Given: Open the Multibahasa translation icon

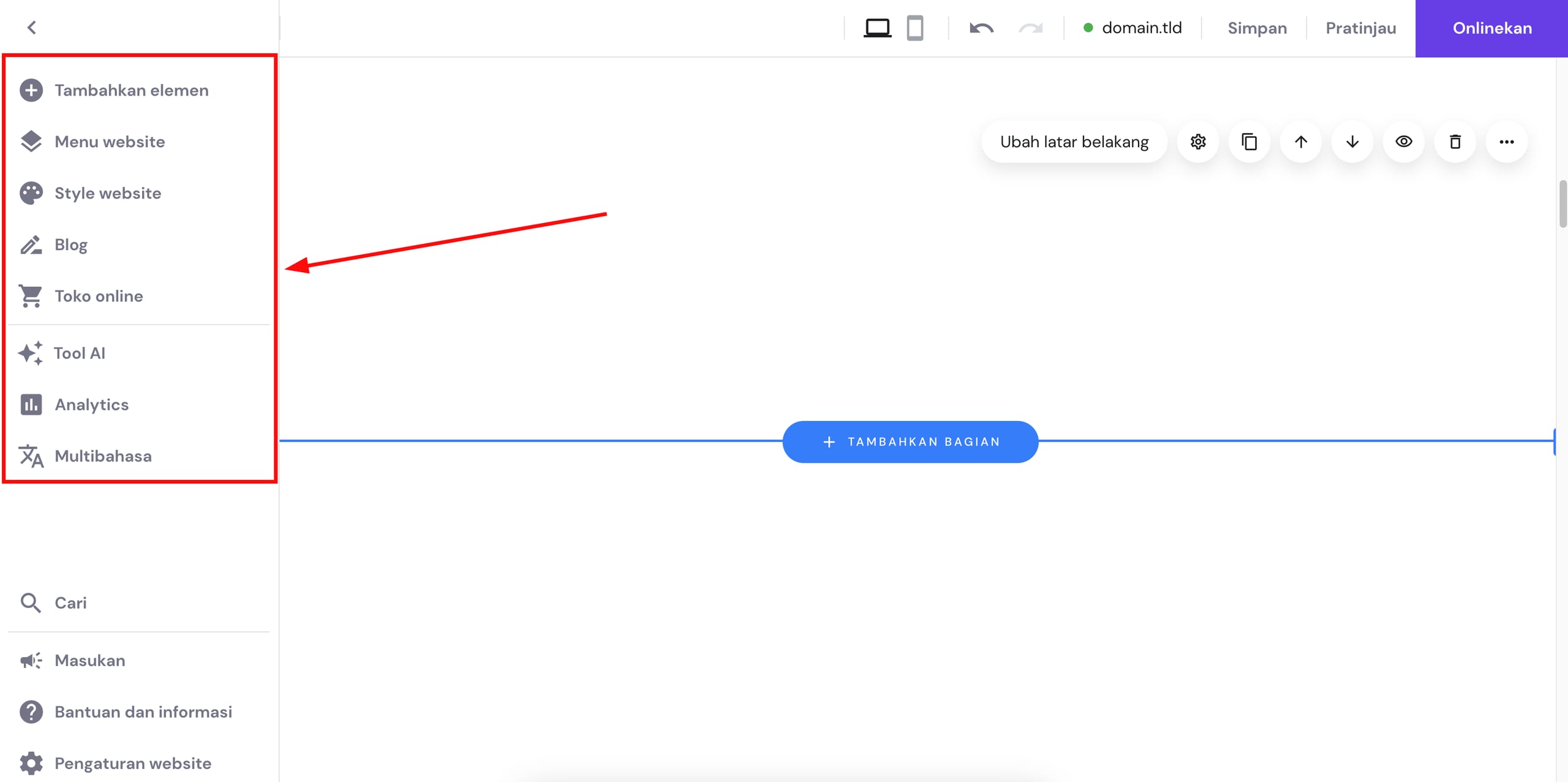Looking at the screenshot, I should pos(31,456).
